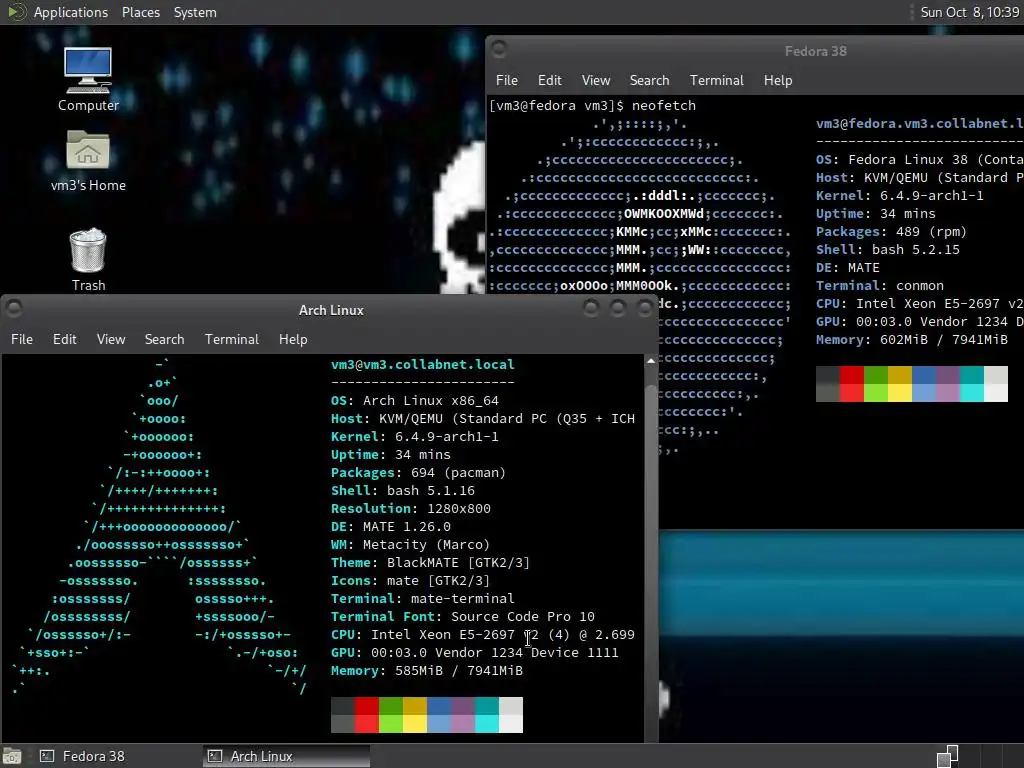Open Terminal menu in the Arch Linux window
This screenshot has height=768, width=1024.
pos(231,339)
